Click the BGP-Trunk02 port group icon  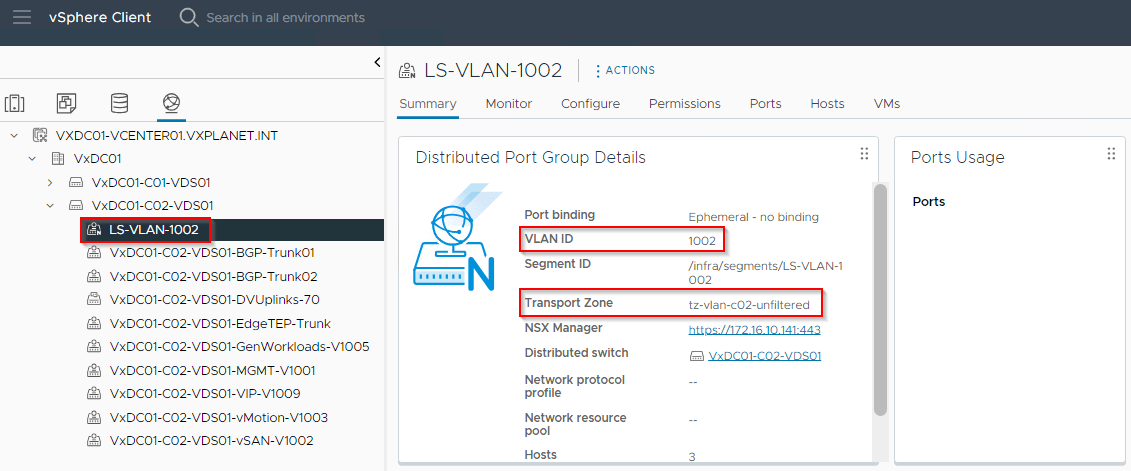[x=94, y=276]
